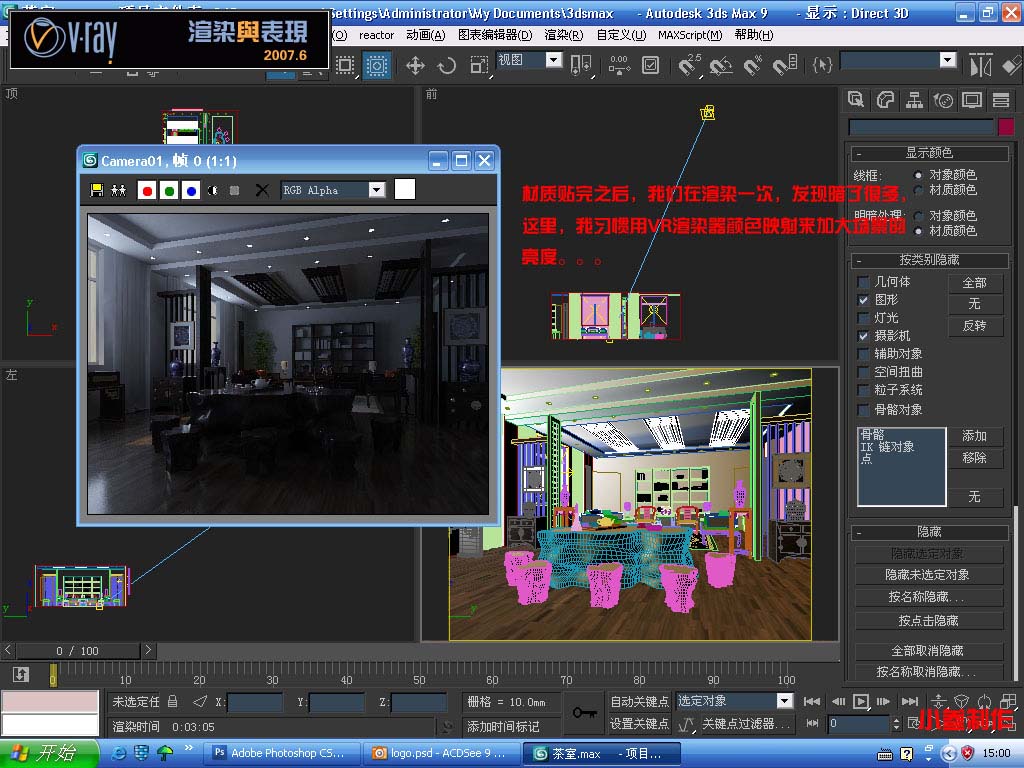Open the 渲染(R) menu
Viewport: 1024px width, 768px height.
(x=564, y=35)
